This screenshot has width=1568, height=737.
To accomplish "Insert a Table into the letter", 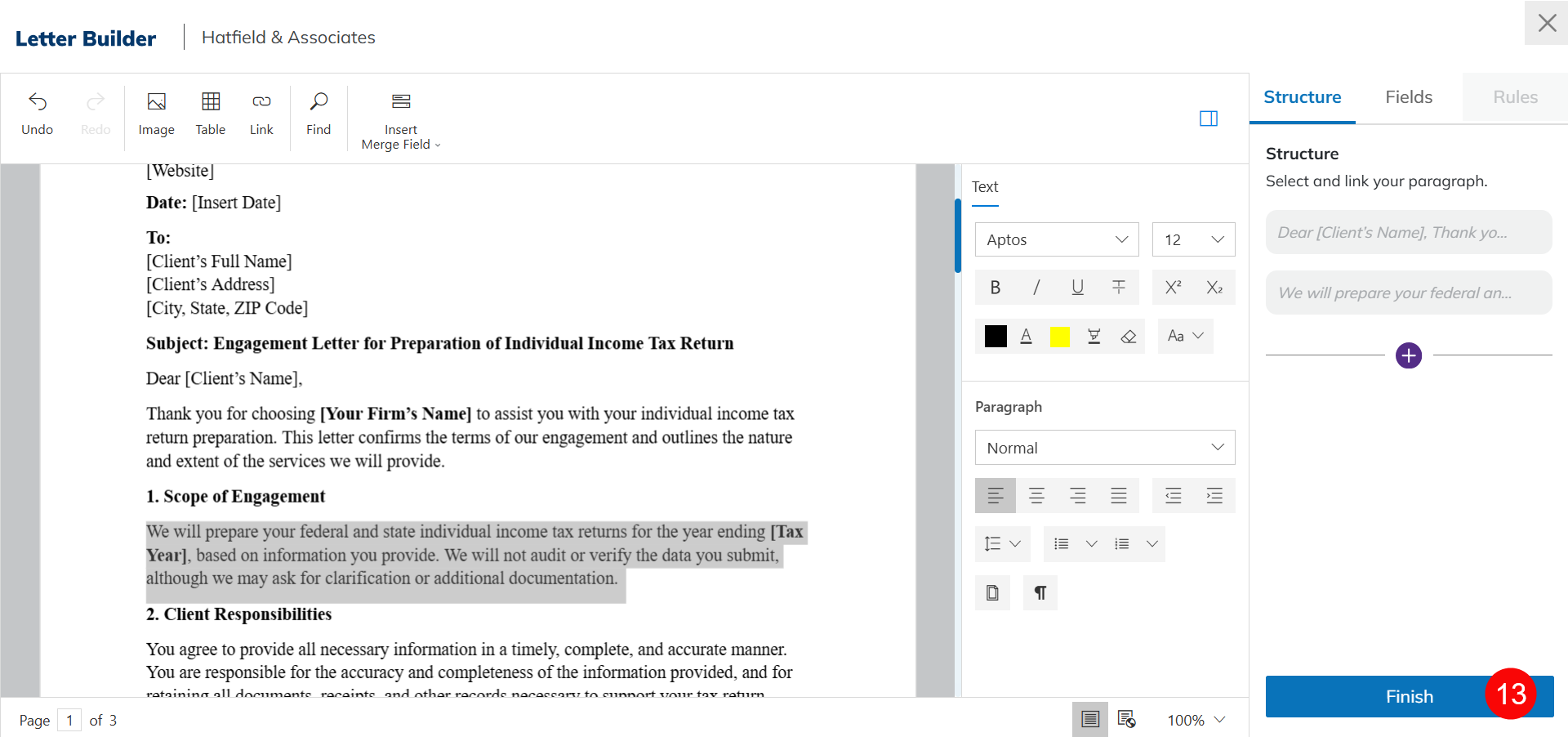I will (x=211, y=113).
